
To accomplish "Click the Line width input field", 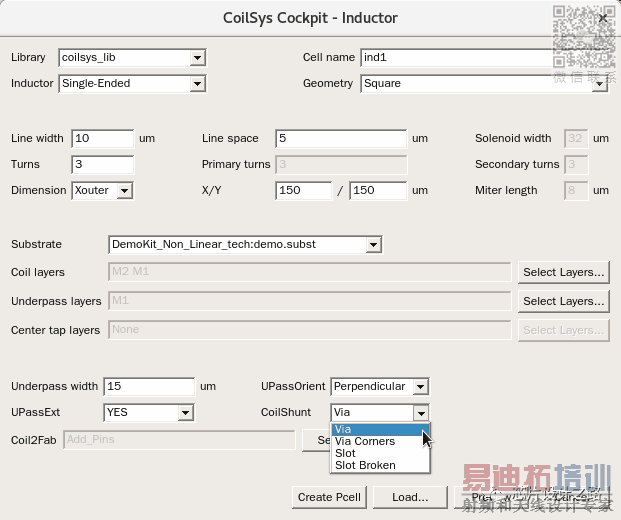I will (103, 139).
